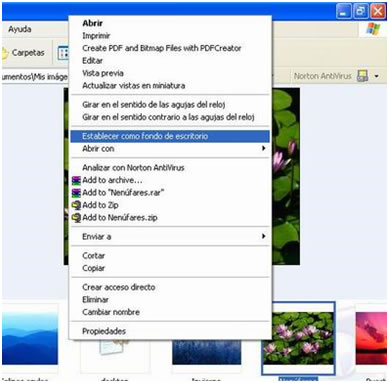Click the WinRAR icon beside Add to archive...

76,180
